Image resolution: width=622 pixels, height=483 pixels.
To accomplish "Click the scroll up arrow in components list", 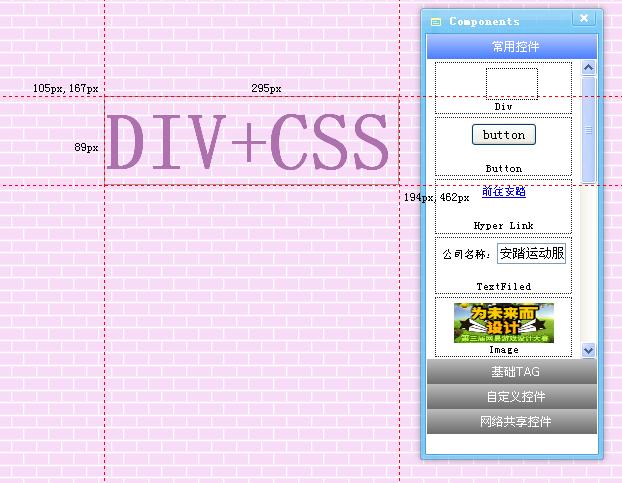I will (588, 68).
